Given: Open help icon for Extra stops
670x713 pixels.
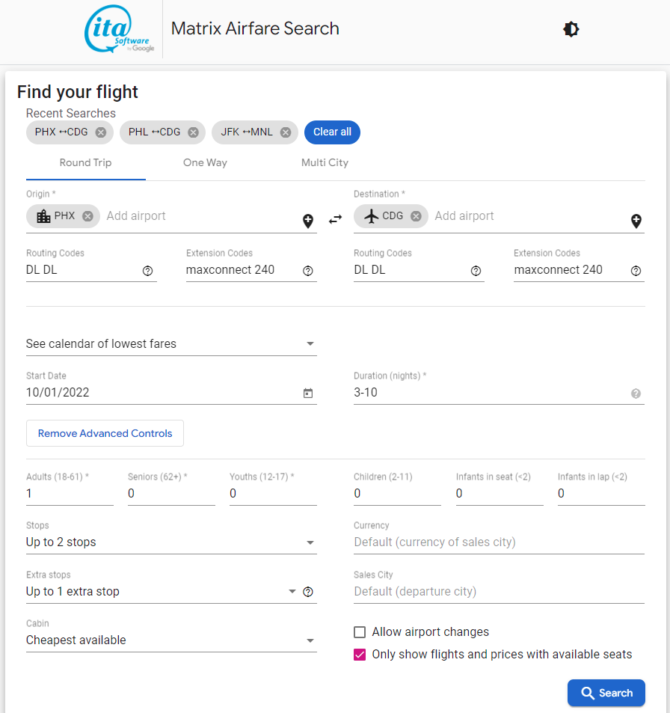Looking at the screenshot, I should [308, 592].
